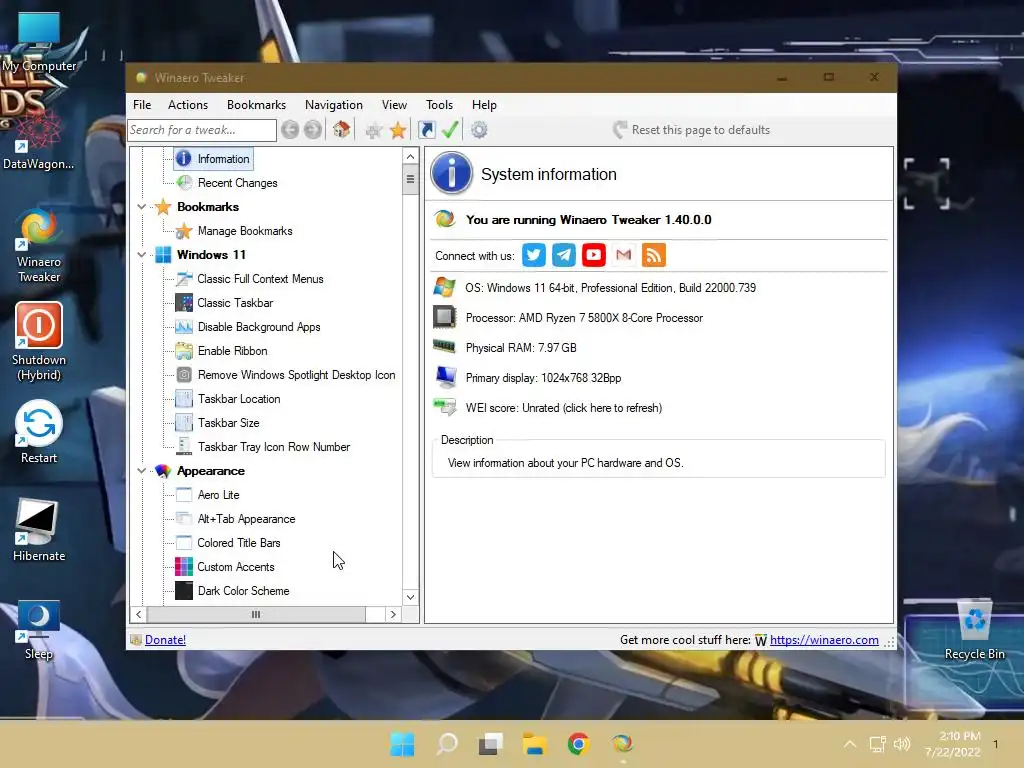
Task: Open Task View on the taskbar
Action: click(490, 744)
